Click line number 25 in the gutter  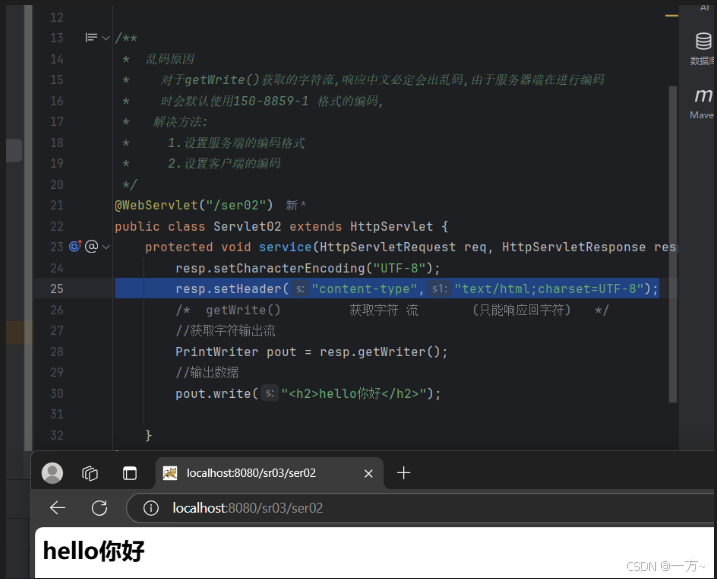click(x=57, y=289)
